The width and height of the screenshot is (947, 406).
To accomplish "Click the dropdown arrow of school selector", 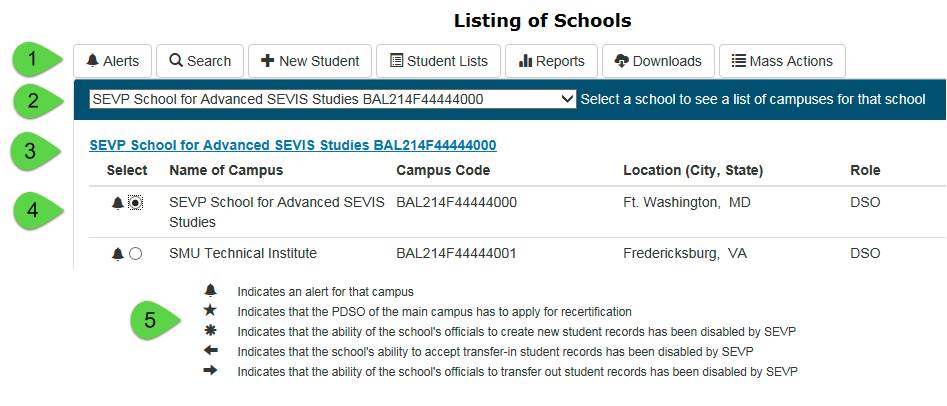I will [567, 99].
